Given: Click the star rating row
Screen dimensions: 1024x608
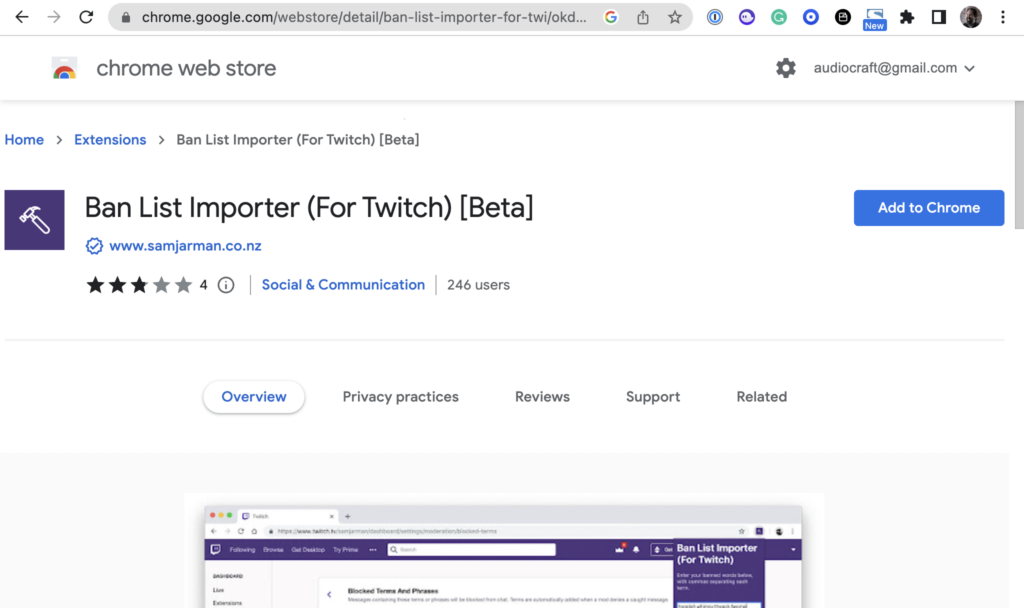Looking at the screenshot, I should pos(139,285).
